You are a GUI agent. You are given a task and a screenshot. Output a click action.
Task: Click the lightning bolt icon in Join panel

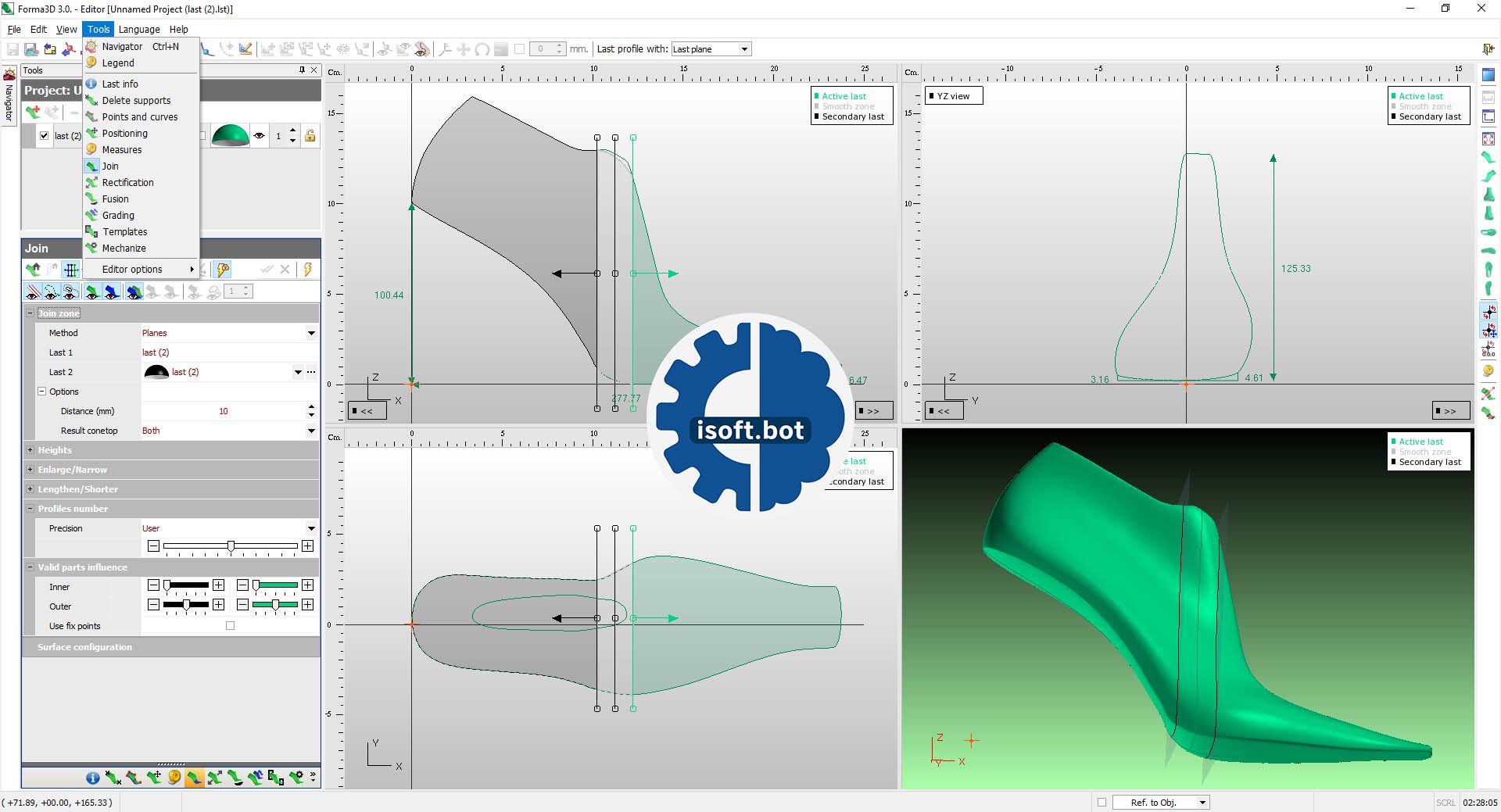[308, 270]
